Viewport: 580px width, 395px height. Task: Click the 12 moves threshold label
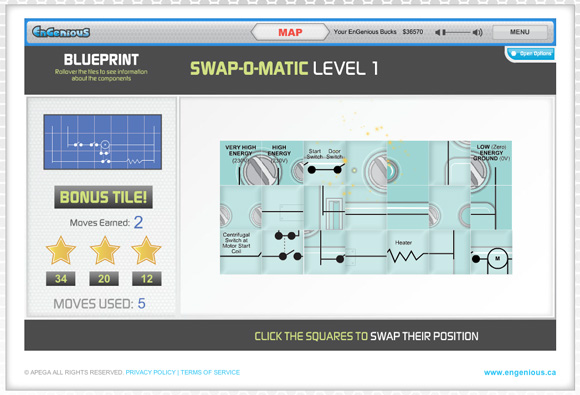click(x=147, y=278)
